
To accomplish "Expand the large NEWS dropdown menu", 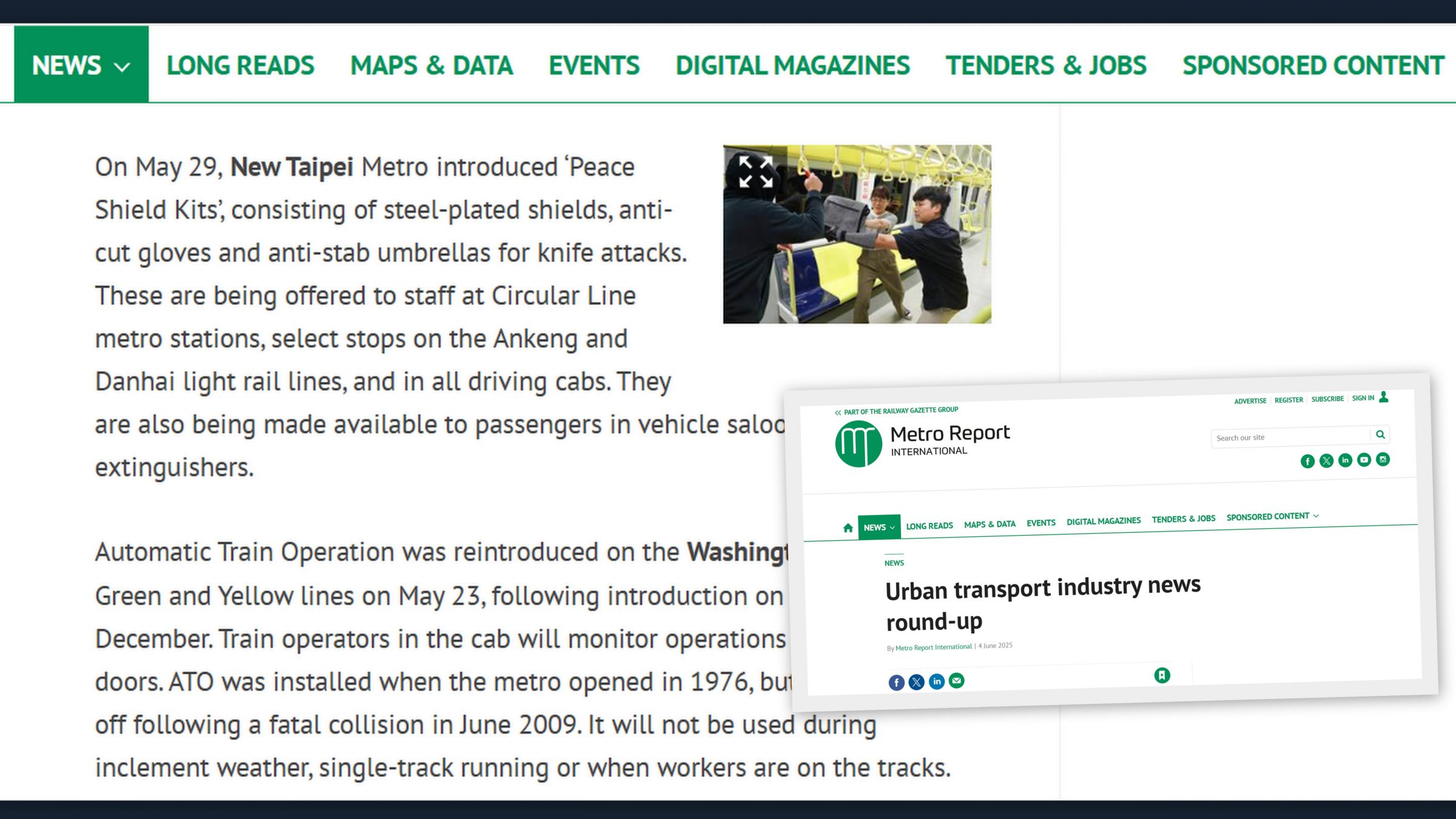I will pos(81,66).
